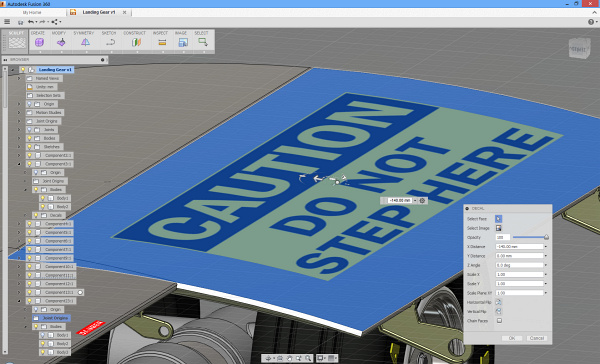This screenshot has width=600, height=364.
Task: Select the Symmetry mirror tool
Action: [85, 42]
